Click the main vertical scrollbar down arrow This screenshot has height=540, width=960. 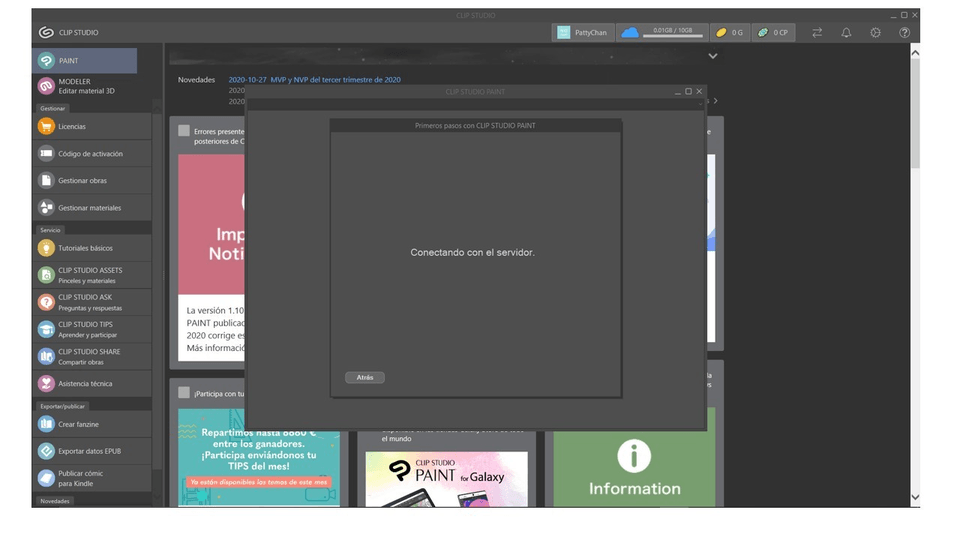tap(915, 497)
